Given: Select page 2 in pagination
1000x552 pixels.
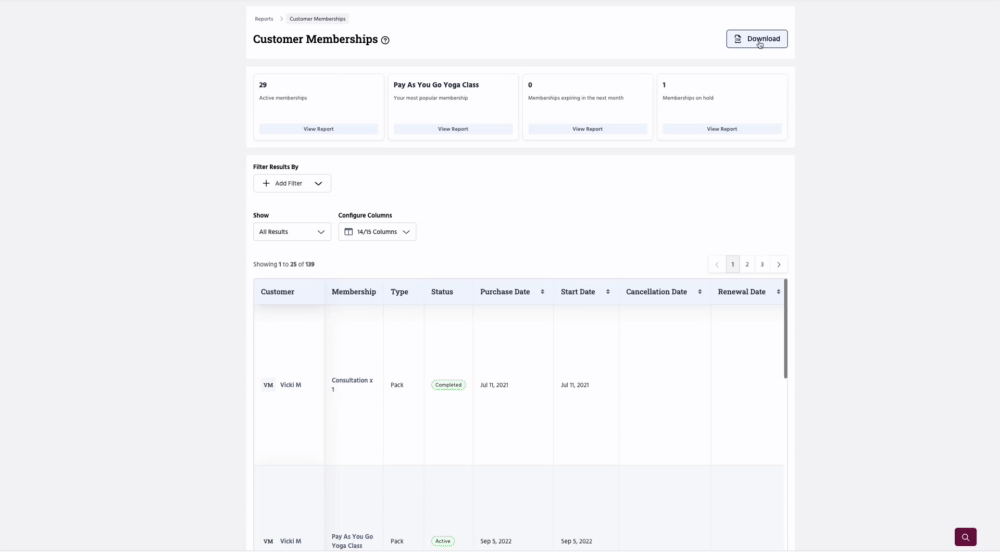Looking at the screenshot, I should tap(747, 265).
